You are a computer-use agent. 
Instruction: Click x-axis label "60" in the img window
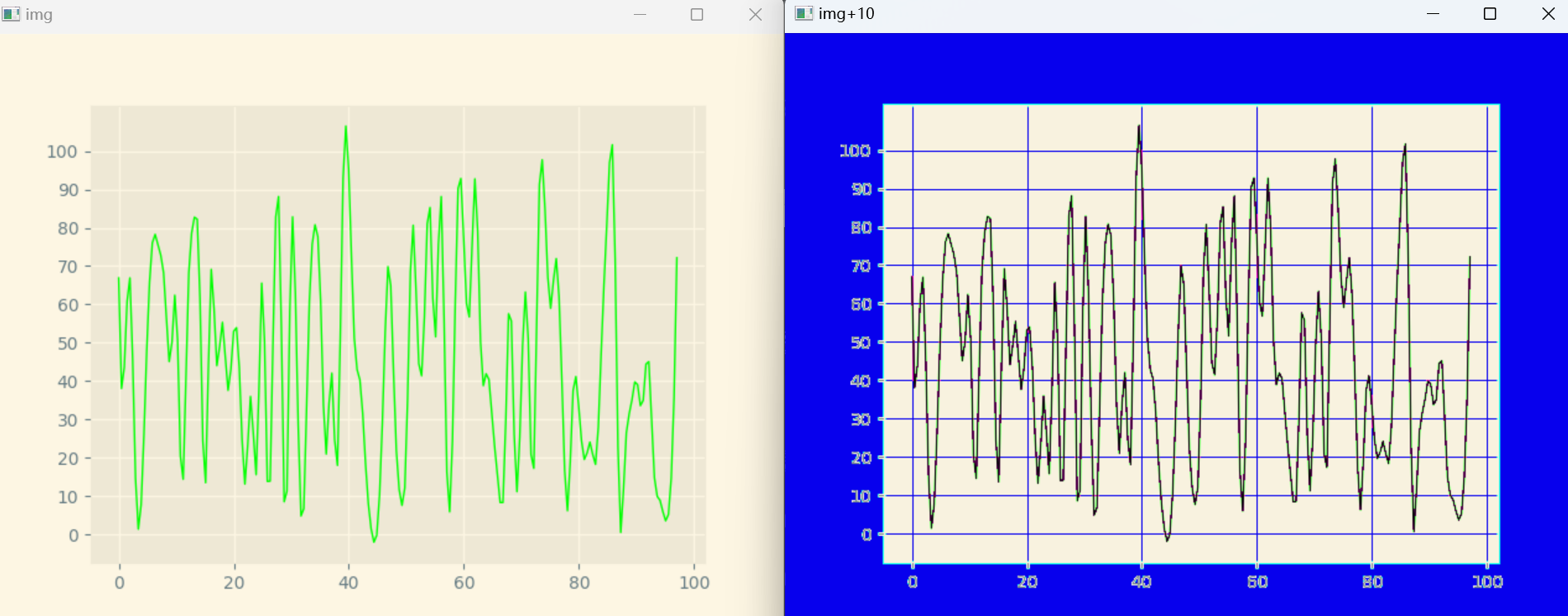tap(464, 583)
